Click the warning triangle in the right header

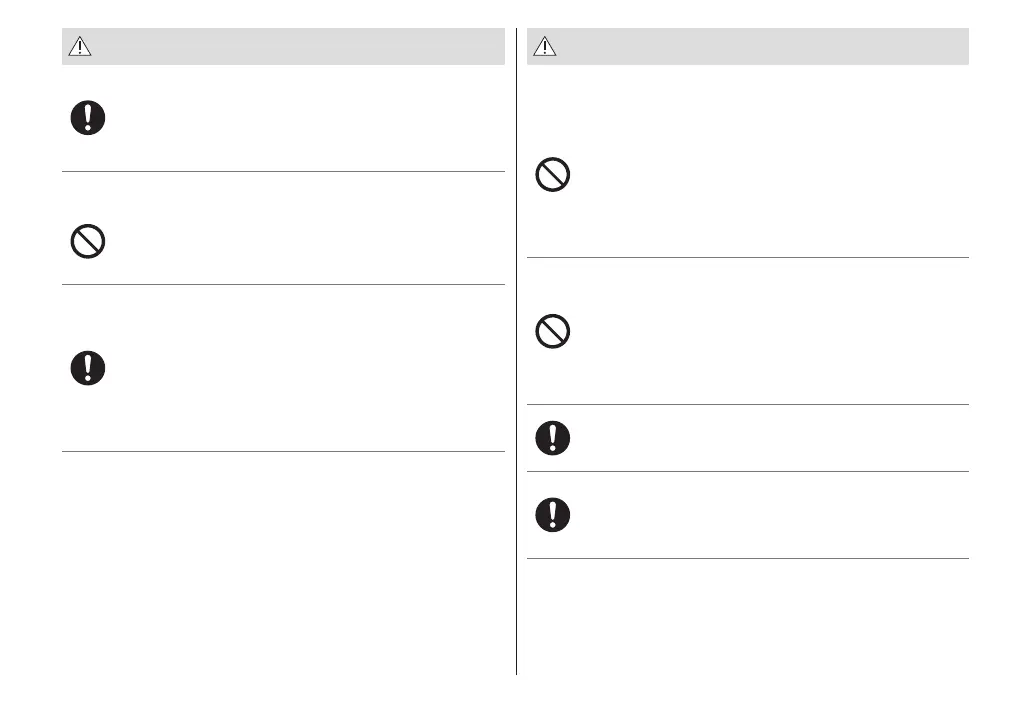click(545, 47)
